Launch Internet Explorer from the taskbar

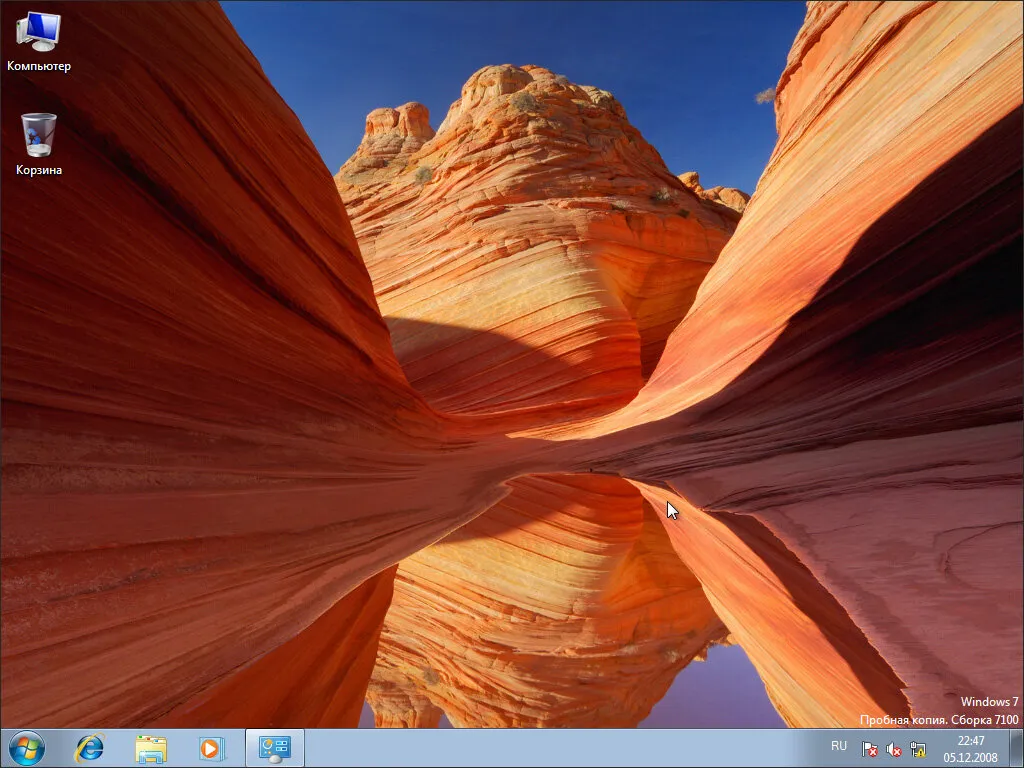point(89,748)
